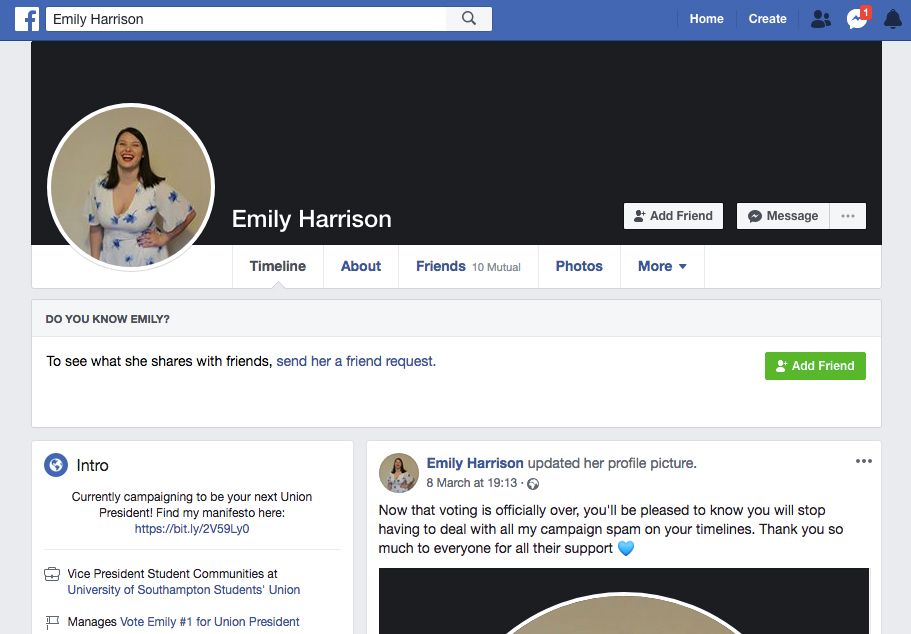Open the Friends tab
Image resolution: width=911 pixels, height=634 pixels.
pyautogui.click(x=468, y=266)
